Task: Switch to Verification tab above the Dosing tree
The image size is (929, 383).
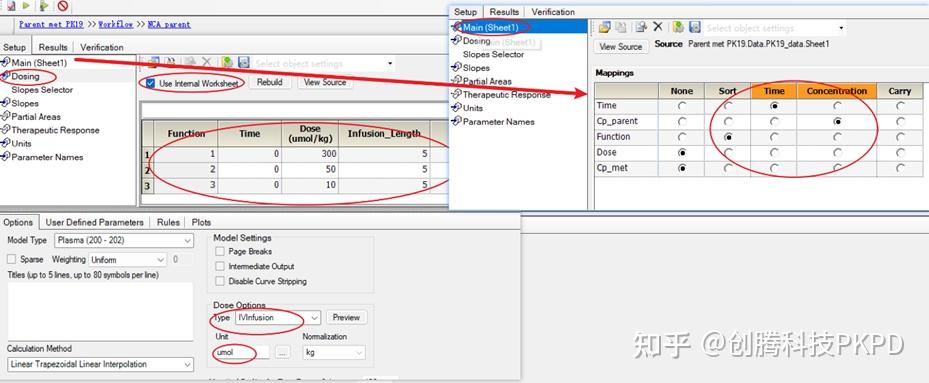Action: click(102, 47)
